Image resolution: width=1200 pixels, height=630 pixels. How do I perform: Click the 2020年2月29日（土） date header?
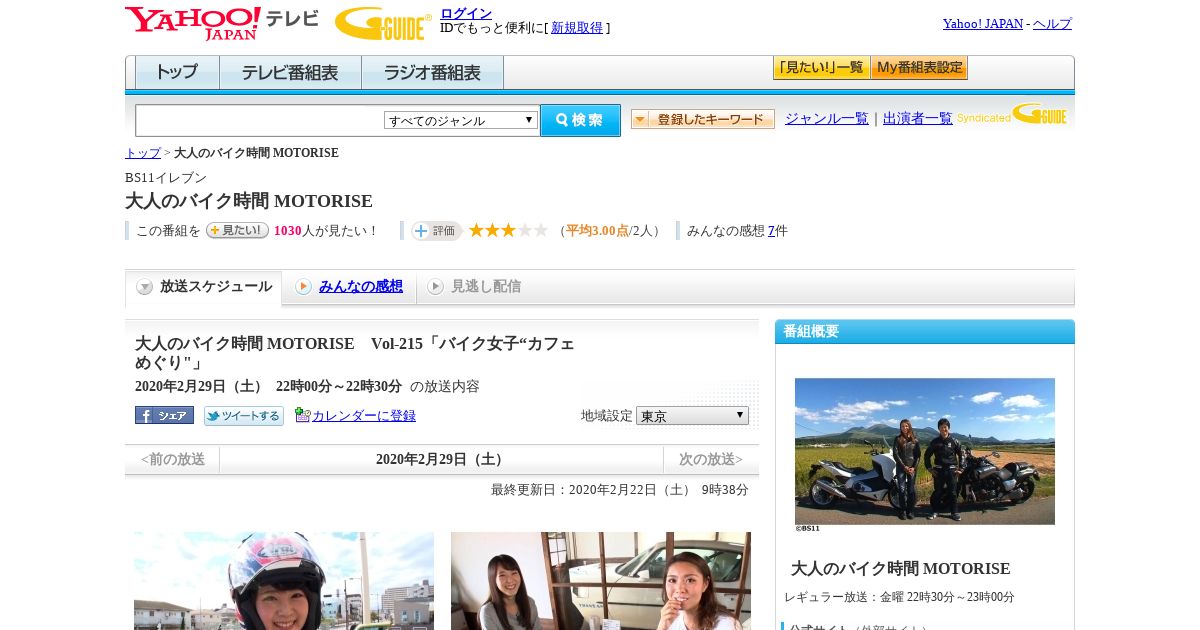click(442, 460)
